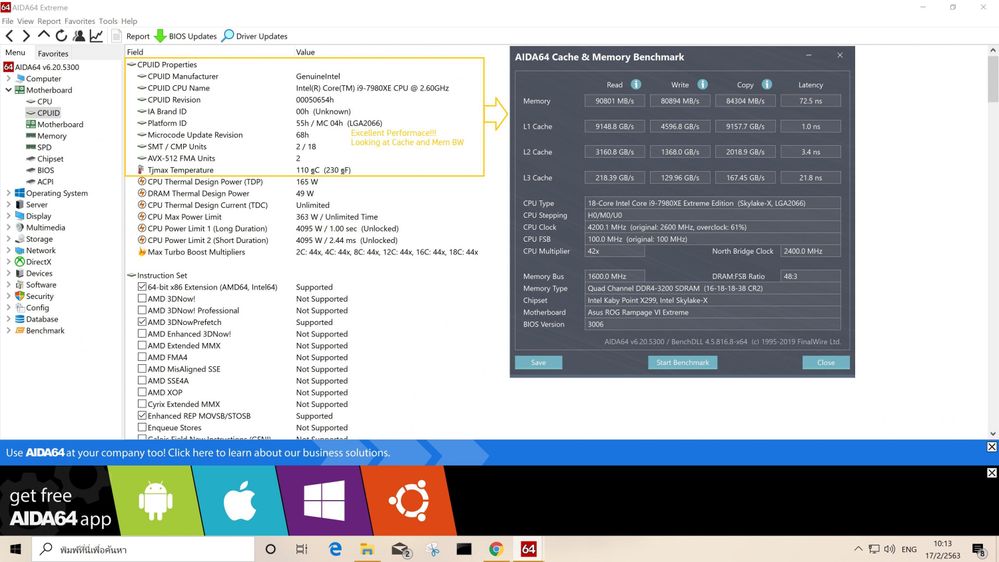Image resolution: width=999 pixels, height=562 pixels.
Task: Switch to the Favorites tab in the sidebar
Action: [x=53, y=54]
